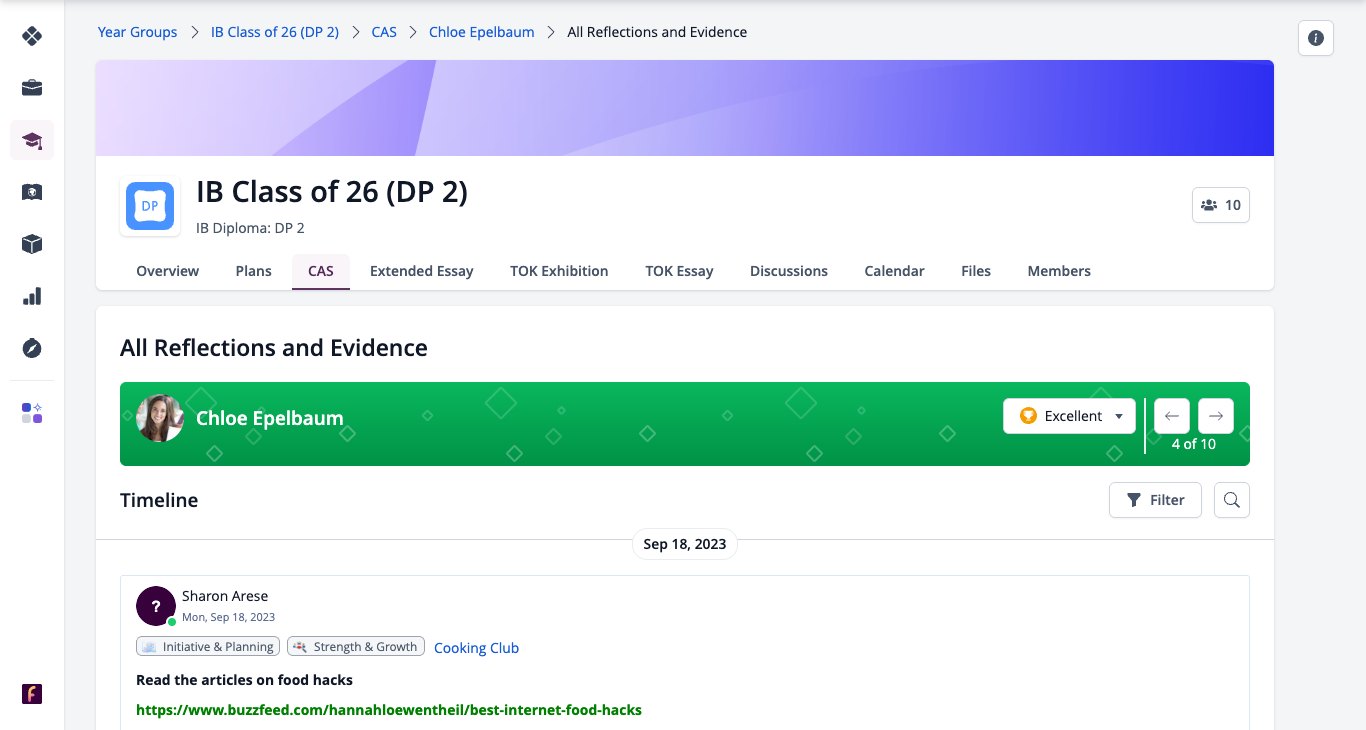
Task: Open the Excellent status dropdown
Action: tap(1069, 416)
